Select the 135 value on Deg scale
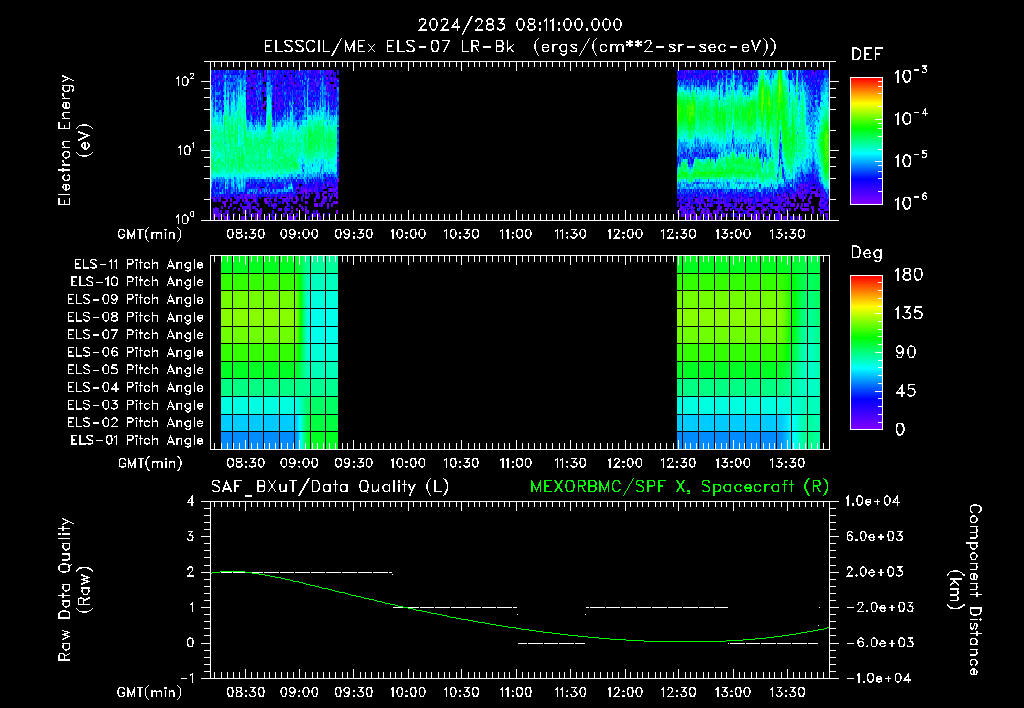The width and height of the screenshot is (1024, 708). coord(908,314)
